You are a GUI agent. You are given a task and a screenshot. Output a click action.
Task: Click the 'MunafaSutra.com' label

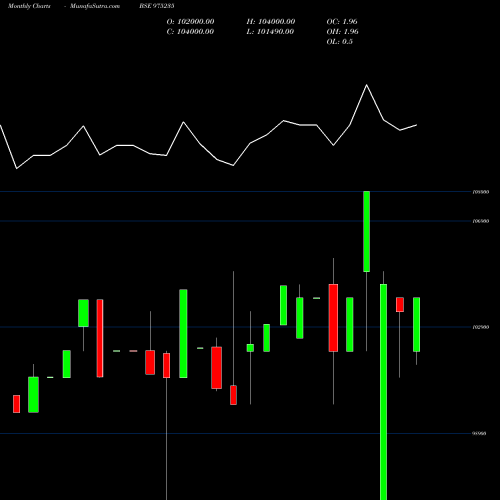coord(95,6)
